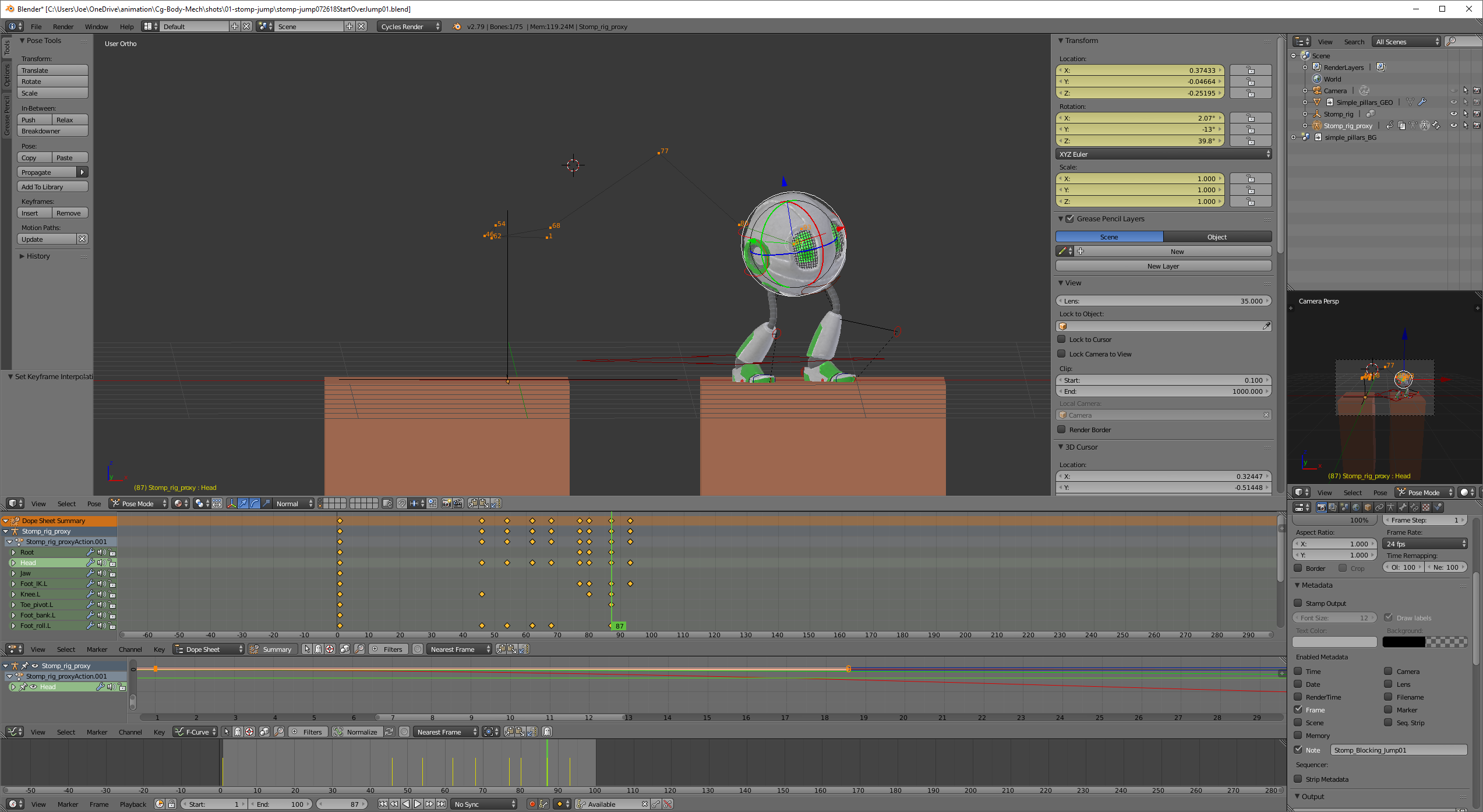Hide Stomp_rig_proxy with eye icon in outliner
This screenshot has width=1483, height=812.
1453,125
